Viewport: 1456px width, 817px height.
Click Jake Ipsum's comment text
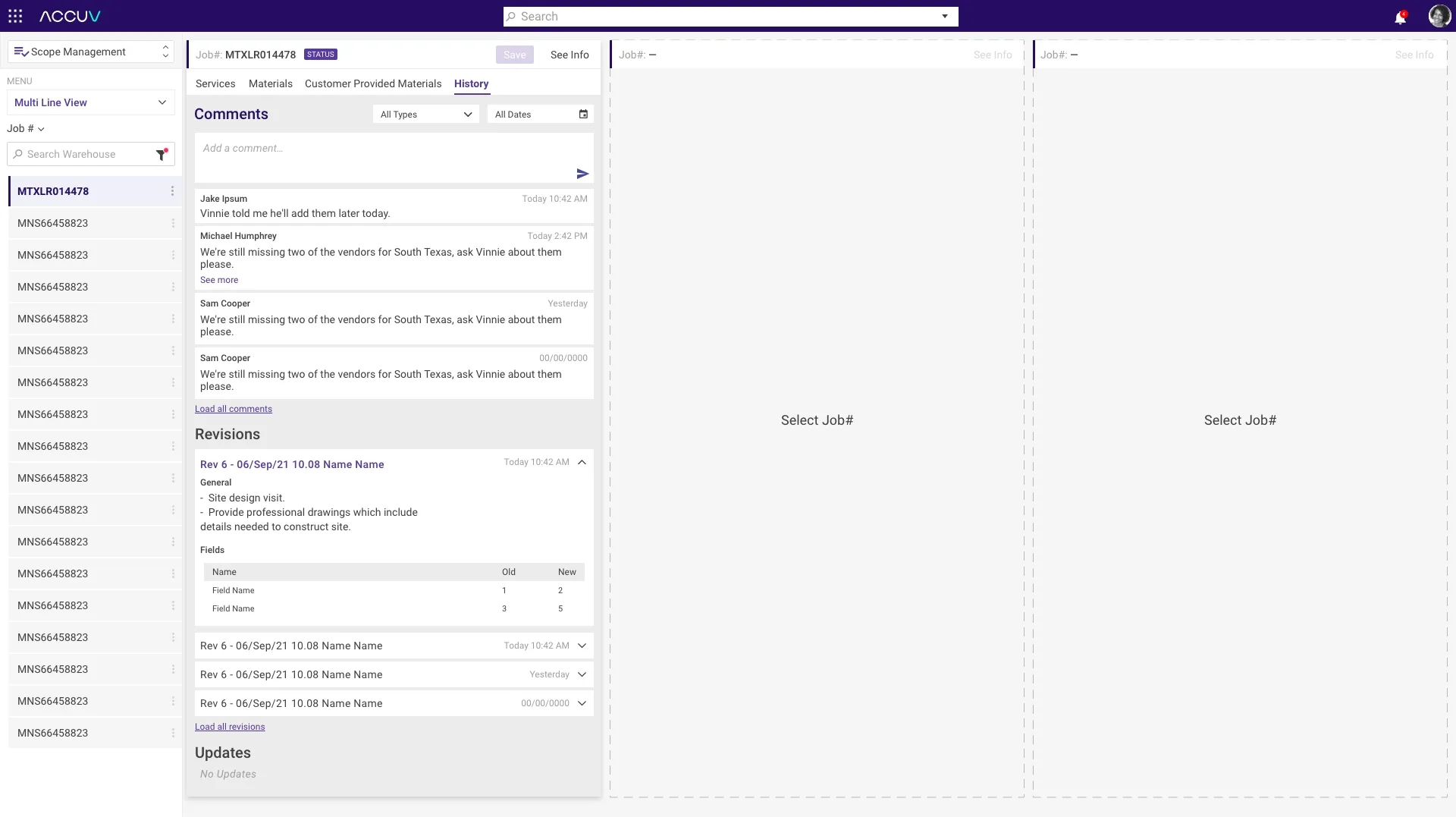tap(295, 213)
